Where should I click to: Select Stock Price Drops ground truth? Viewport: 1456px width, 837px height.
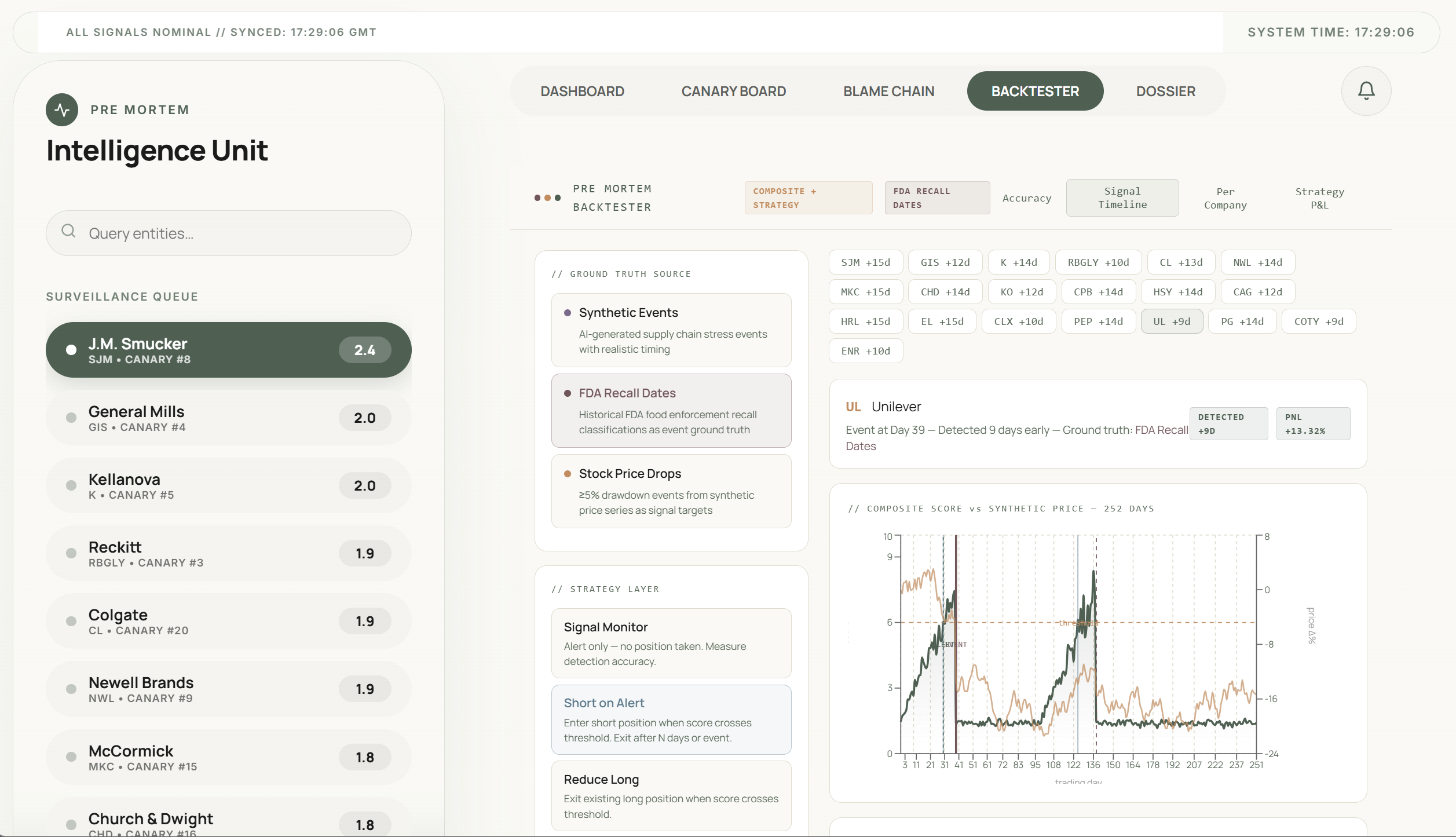(x=671, y=491)
